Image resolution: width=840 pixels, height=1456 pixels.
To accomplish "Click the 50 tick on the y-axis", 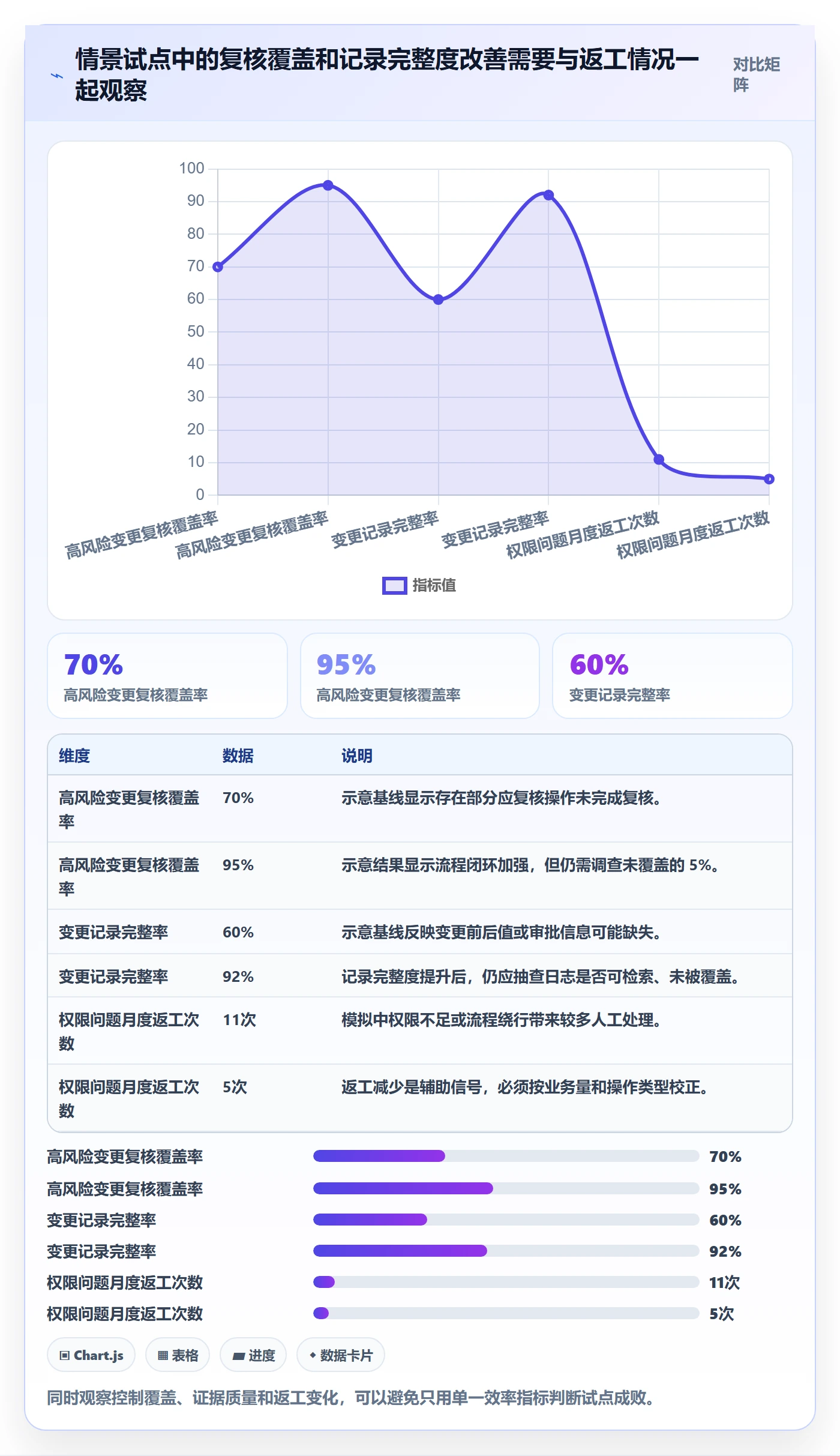I will click(x=196, y=332).
